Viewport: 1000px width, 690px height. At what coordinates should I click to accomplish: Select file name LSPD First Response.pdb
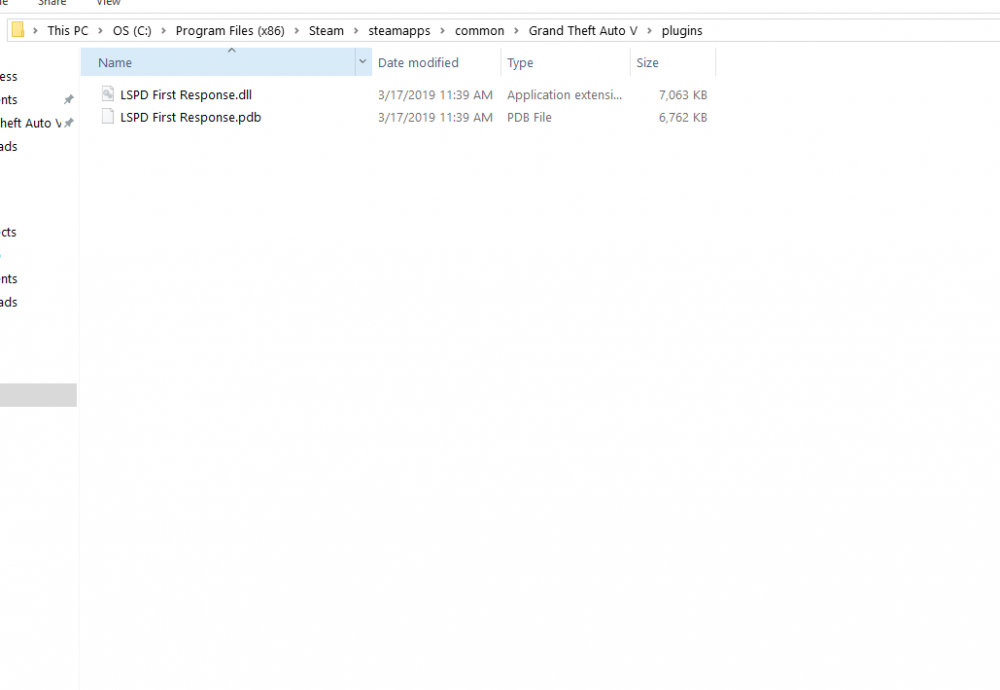(x=191, y=117)
